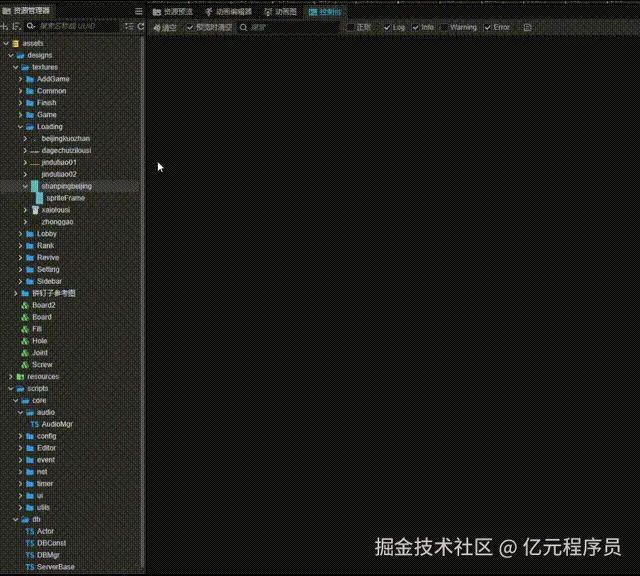Select the Board2 prefab asset
The height and width of the screenshot is (576, 640).
tap(43, 305)
